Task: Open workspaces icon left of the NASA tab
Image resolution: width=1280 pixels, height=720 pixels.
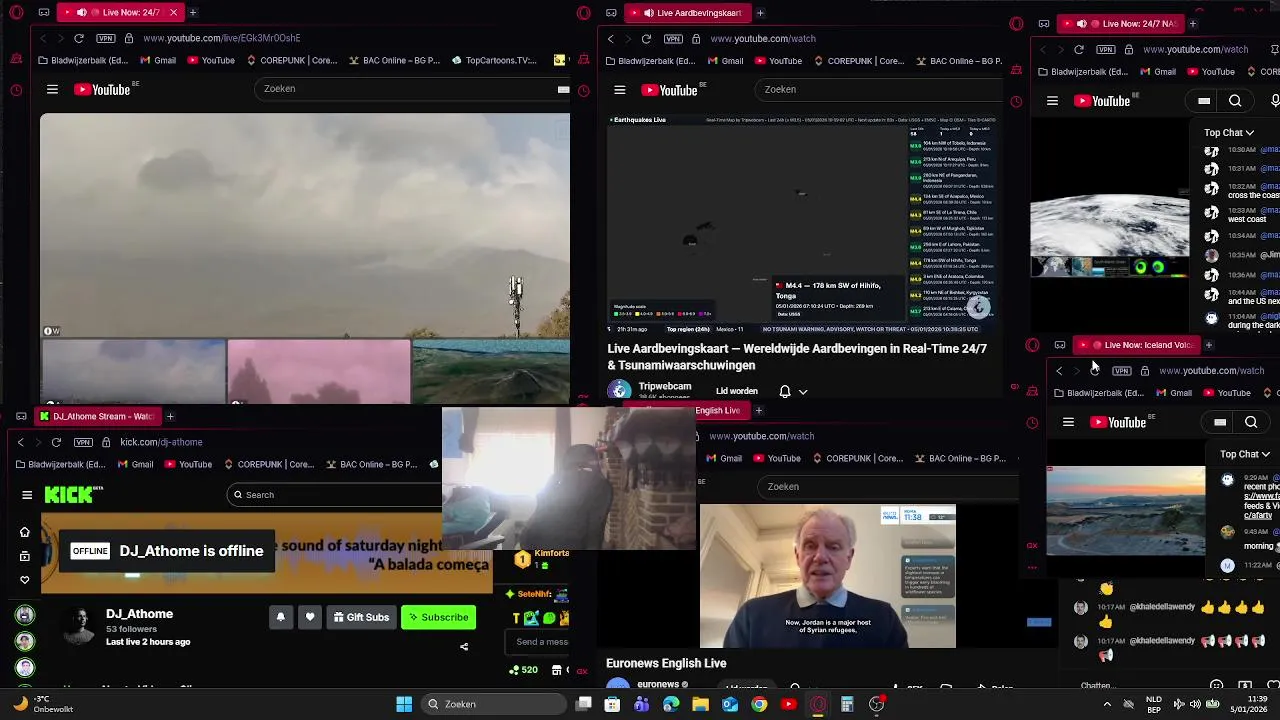Action: tap(1044, 24)
